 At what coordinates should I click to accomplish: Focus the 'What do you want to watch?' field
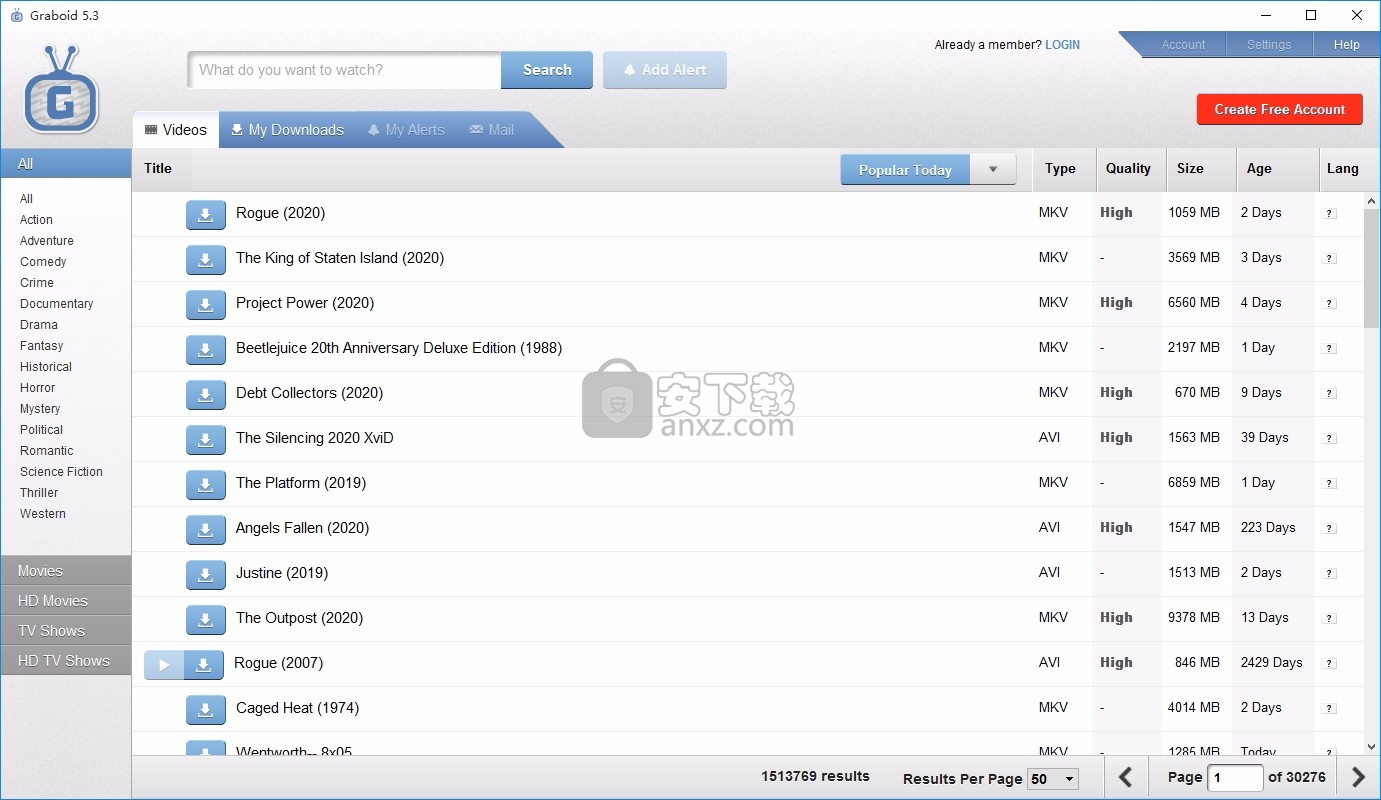point(344,70)
